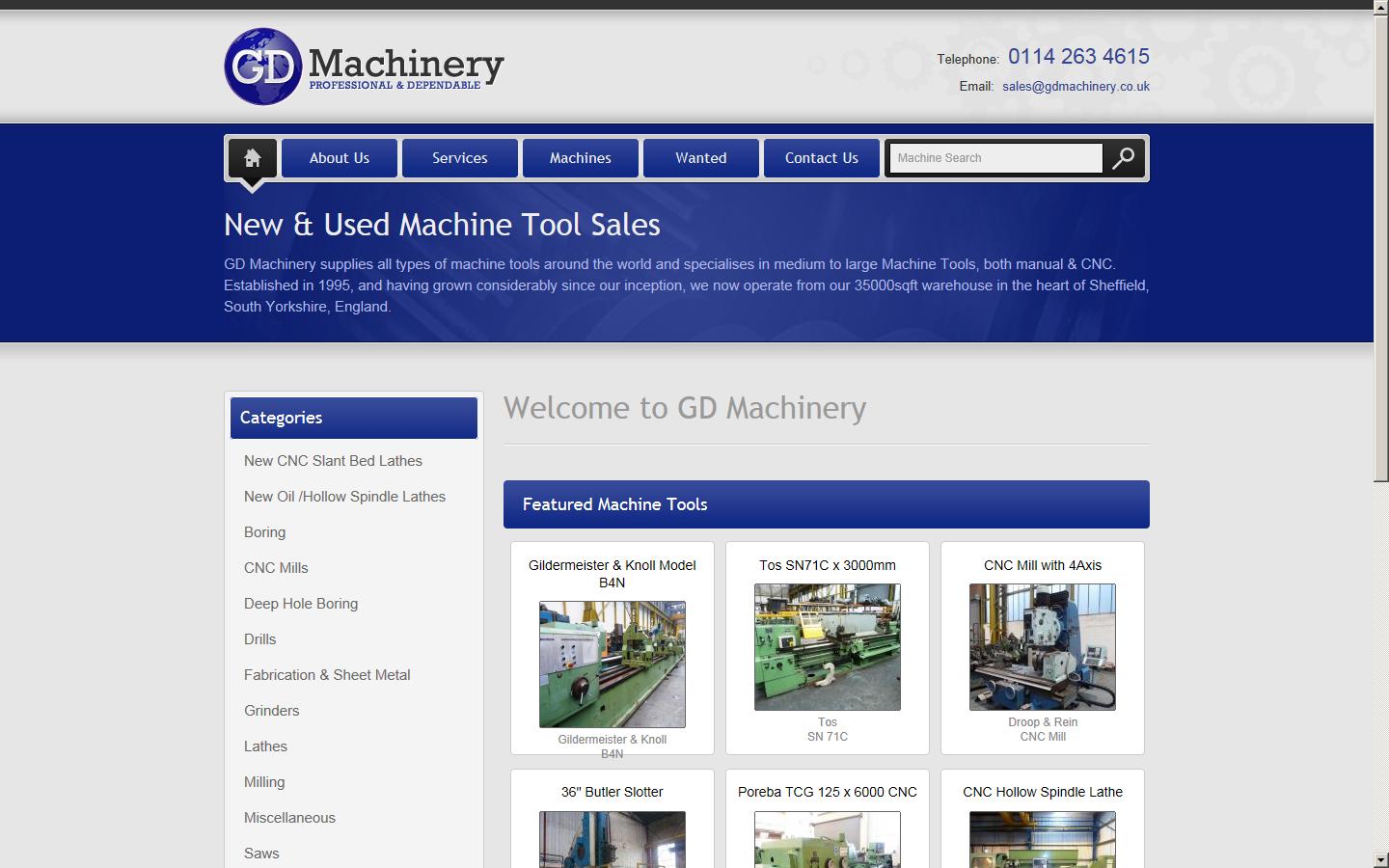This screenshot has height=868, width=1389.
Task: Open the Tos SN71C lathe thumbnail
Action: (828, 647)
